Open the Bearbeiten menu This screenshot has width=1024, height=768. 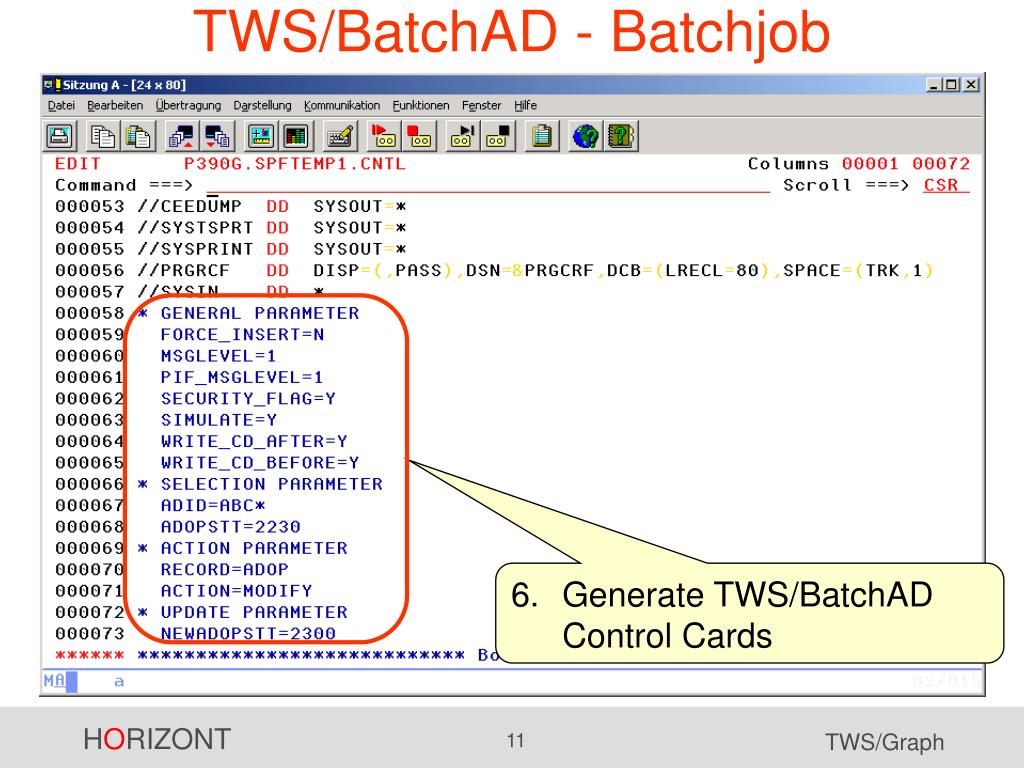pos(115,105)
